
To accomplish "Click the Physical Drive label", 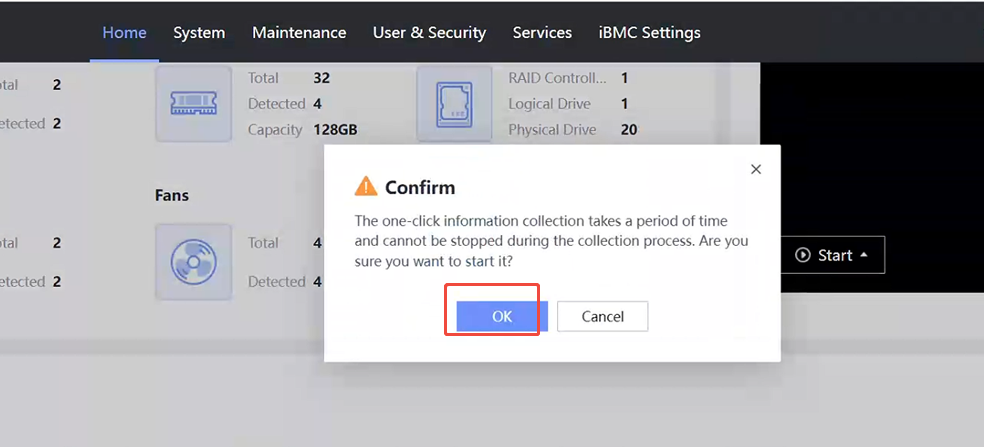I will click(x=552, y=129).
